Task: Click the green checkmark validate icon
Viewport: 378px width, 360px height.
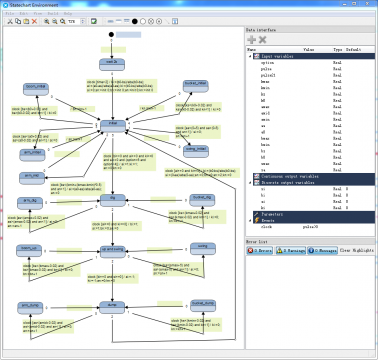Action: (x=94, y=21)
